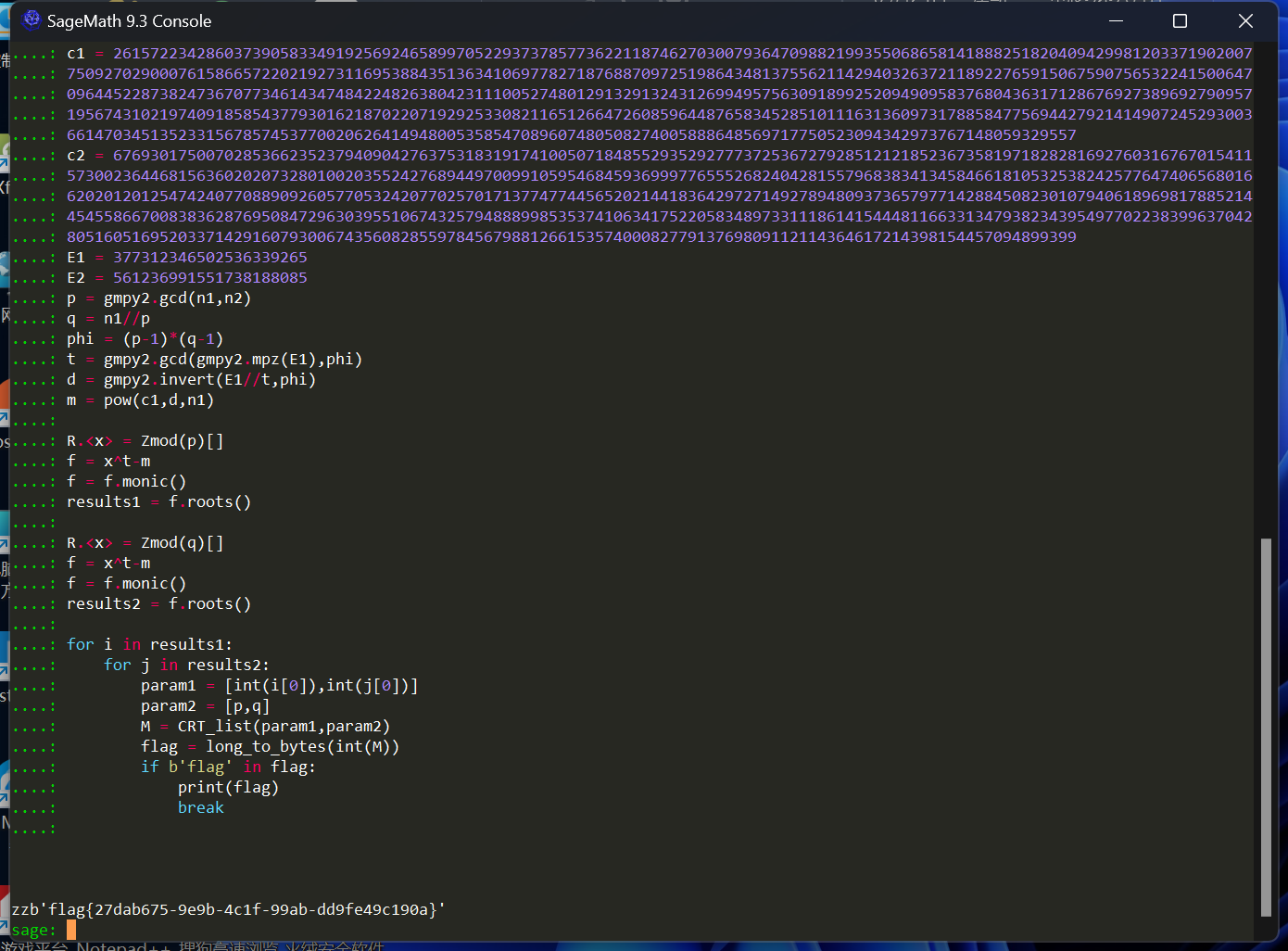Click the printed flag output line
Viewport: 1288px width, 951px height.
228,909
